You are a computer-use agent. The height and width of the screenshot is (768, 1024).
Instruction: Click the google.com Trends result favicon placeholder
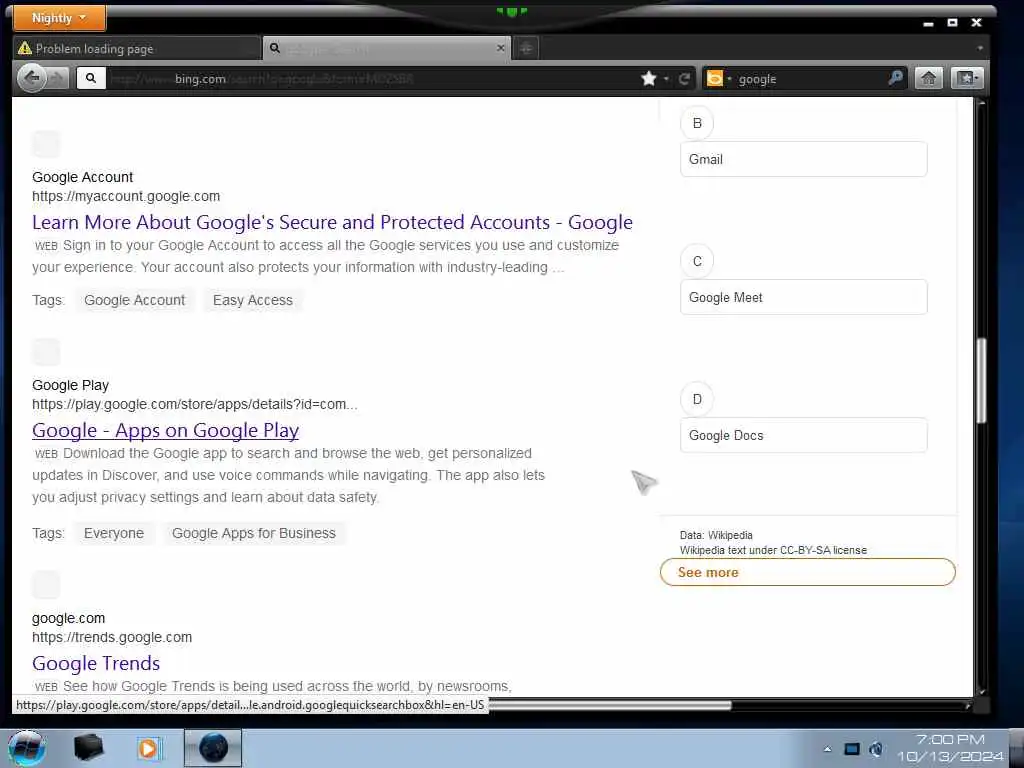pyautogui.click(x=46, y=584)
